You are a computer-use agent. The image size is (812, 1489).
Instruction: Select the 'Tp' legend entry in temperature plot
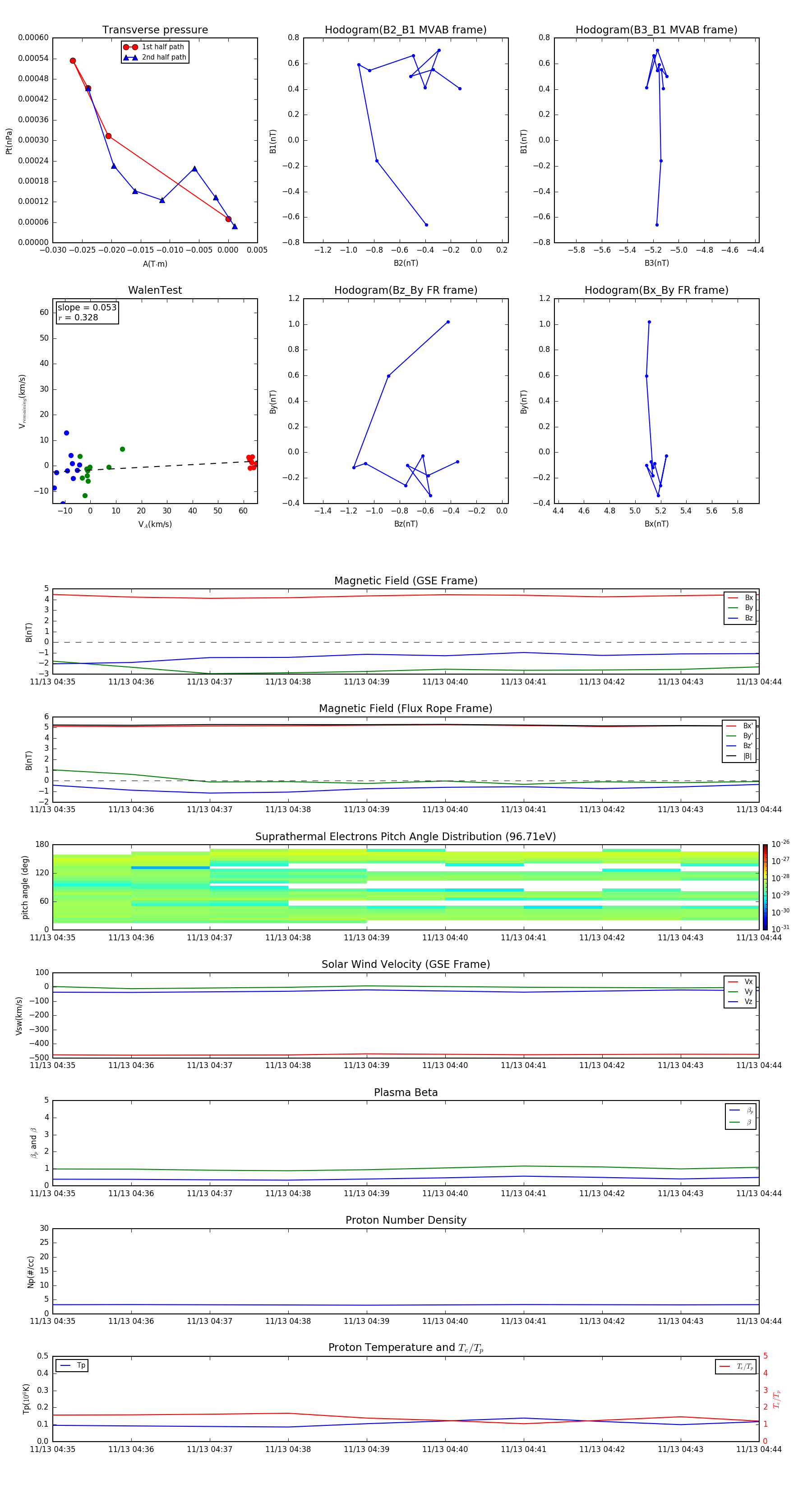point(72,1366)
